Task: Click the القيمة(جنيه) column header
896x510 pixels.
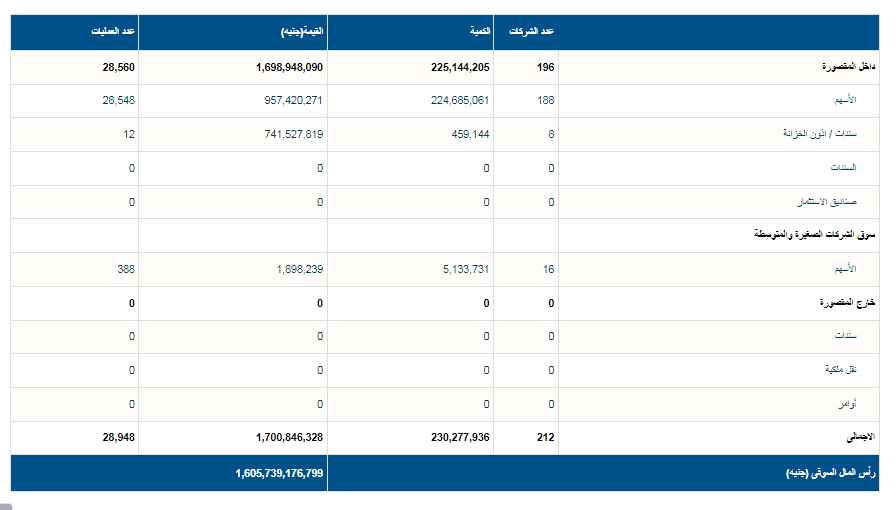Action: point(301,32)
